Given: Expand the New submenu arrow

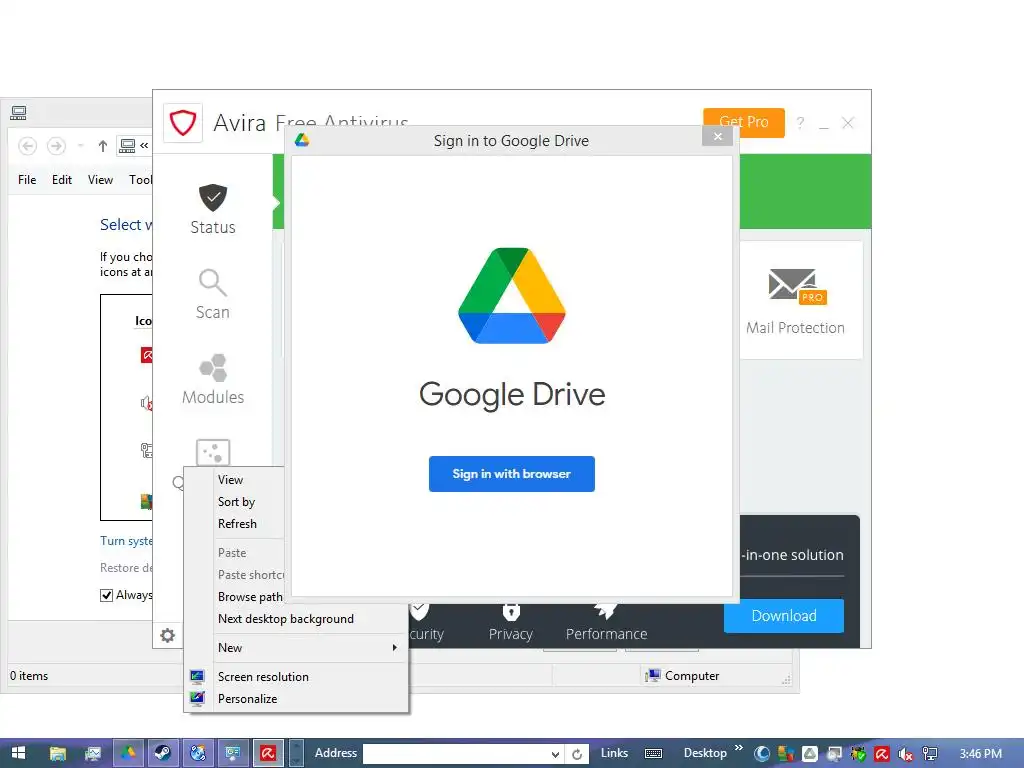Looking at the screenshot, I should (x=394, y=648).
